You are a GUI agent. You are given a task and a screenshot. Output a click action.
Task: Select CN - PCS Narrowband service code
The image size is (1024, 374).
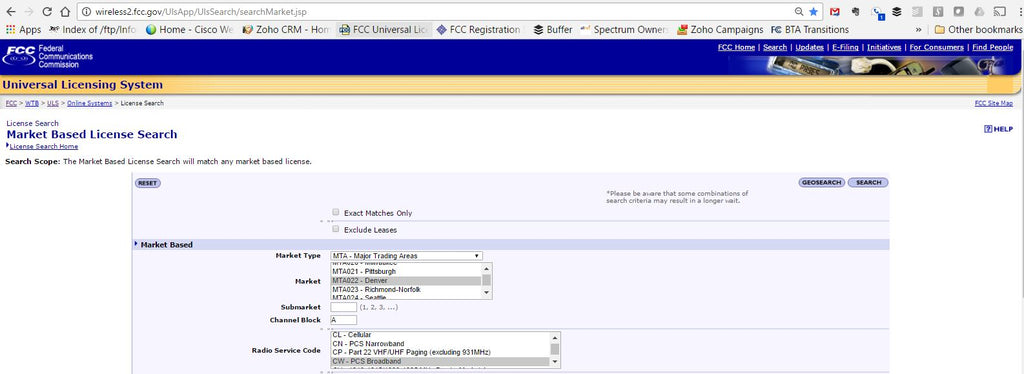coord(440,343)
